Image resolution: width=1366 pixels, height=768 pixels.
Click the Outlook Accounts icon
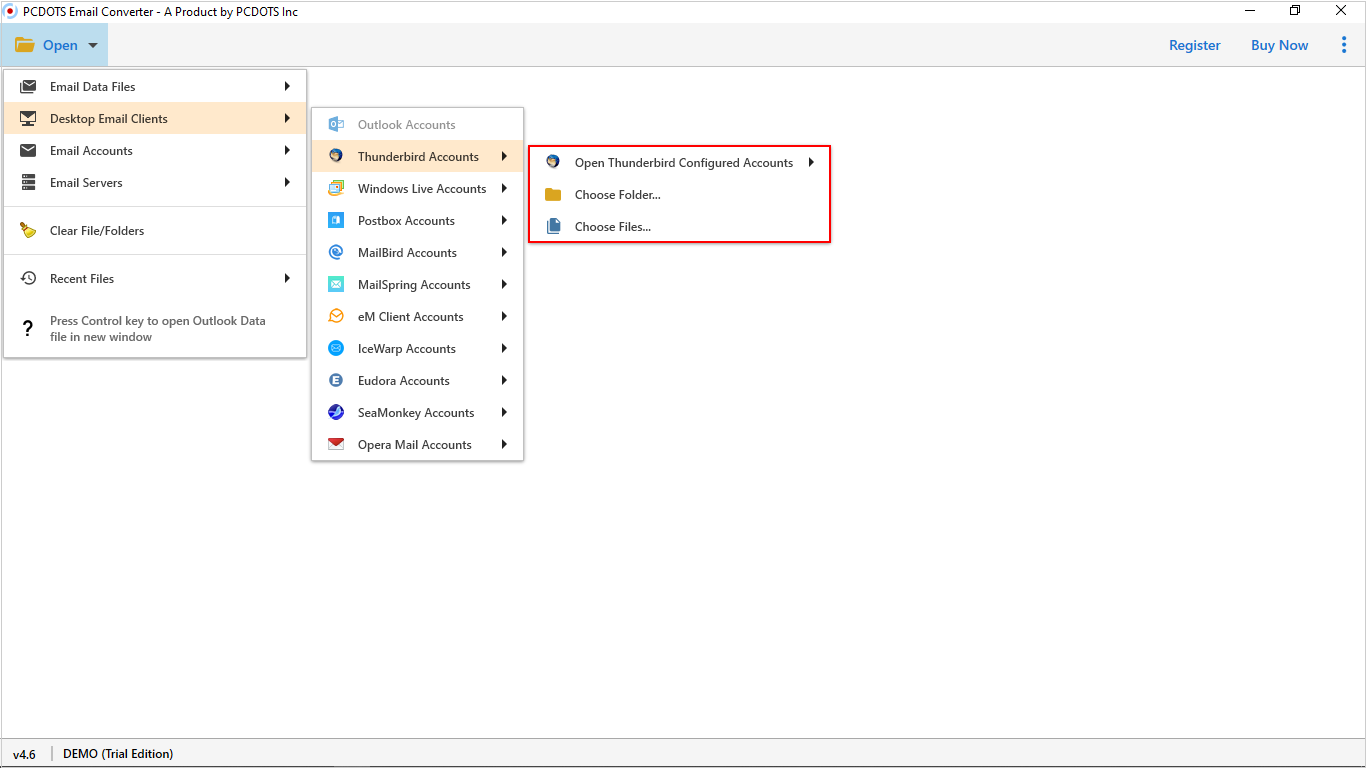click(x=337, y=125)
